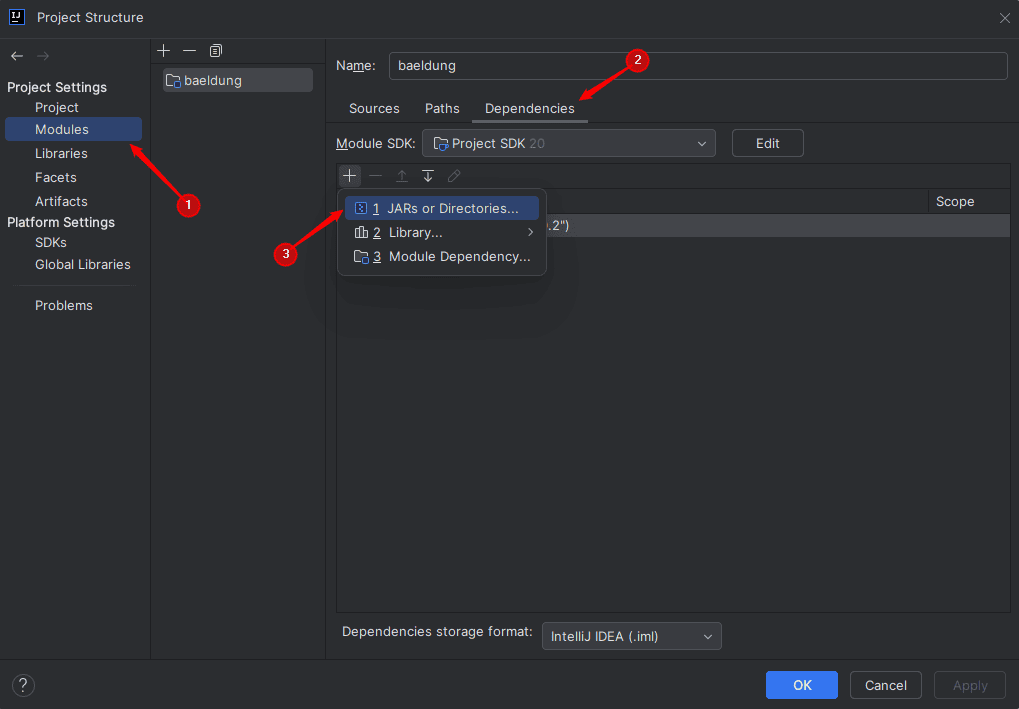This screenshot has height=709, width=1019.
Task: Open Dependencies storage format dropdown
Action: point(632,636)
